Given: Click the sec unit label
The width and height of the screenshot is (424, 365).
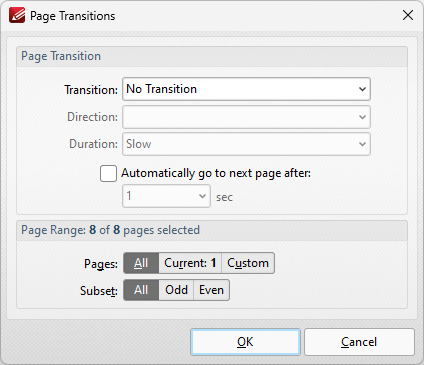Looking at the screenshot, I should pyautogui.click(x=224, y=197).
